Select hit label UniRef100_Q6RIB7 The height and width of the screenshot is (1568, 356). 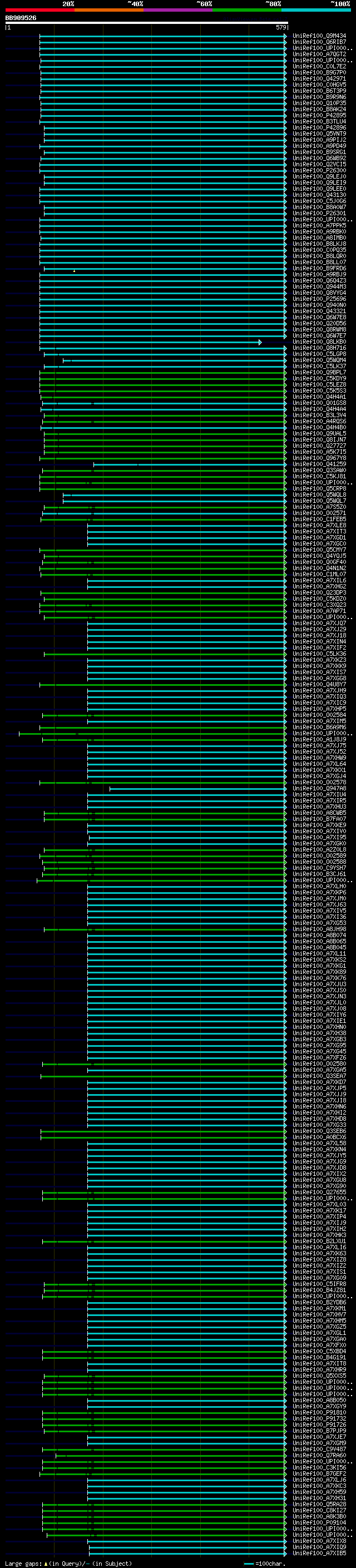319,42
